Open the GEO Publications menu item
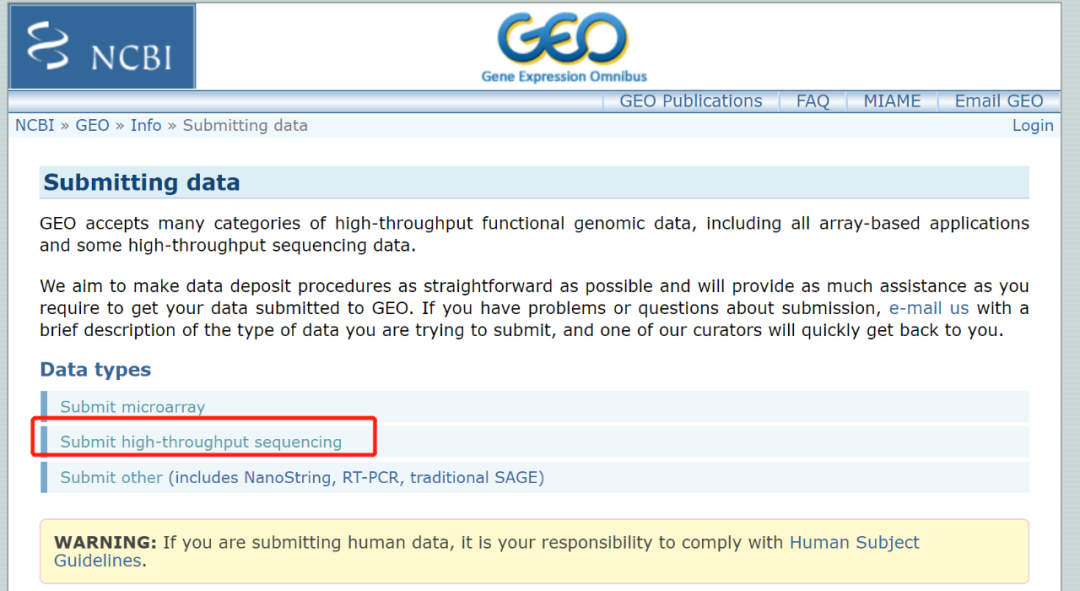Image resolution: width=1080 pixels, height=591 pixels. coord(690,101)
